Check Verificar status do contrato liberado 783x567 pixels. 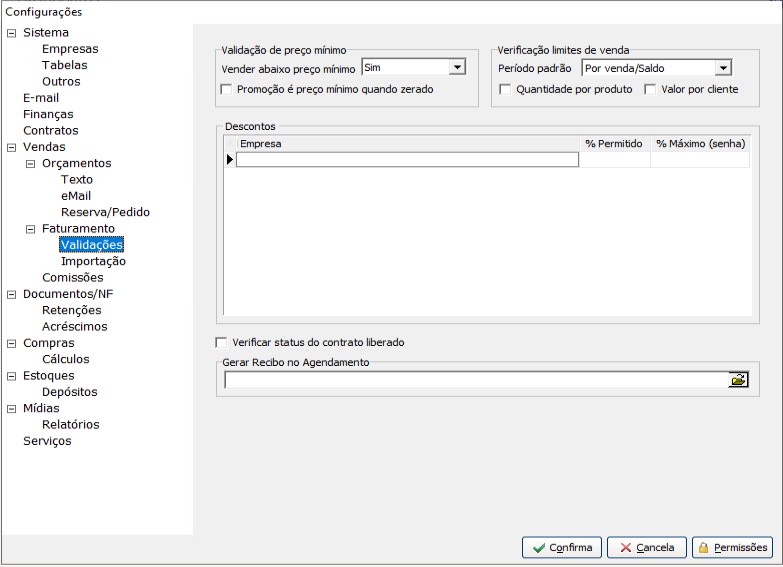pyautogui.click(x=221, y=342)
